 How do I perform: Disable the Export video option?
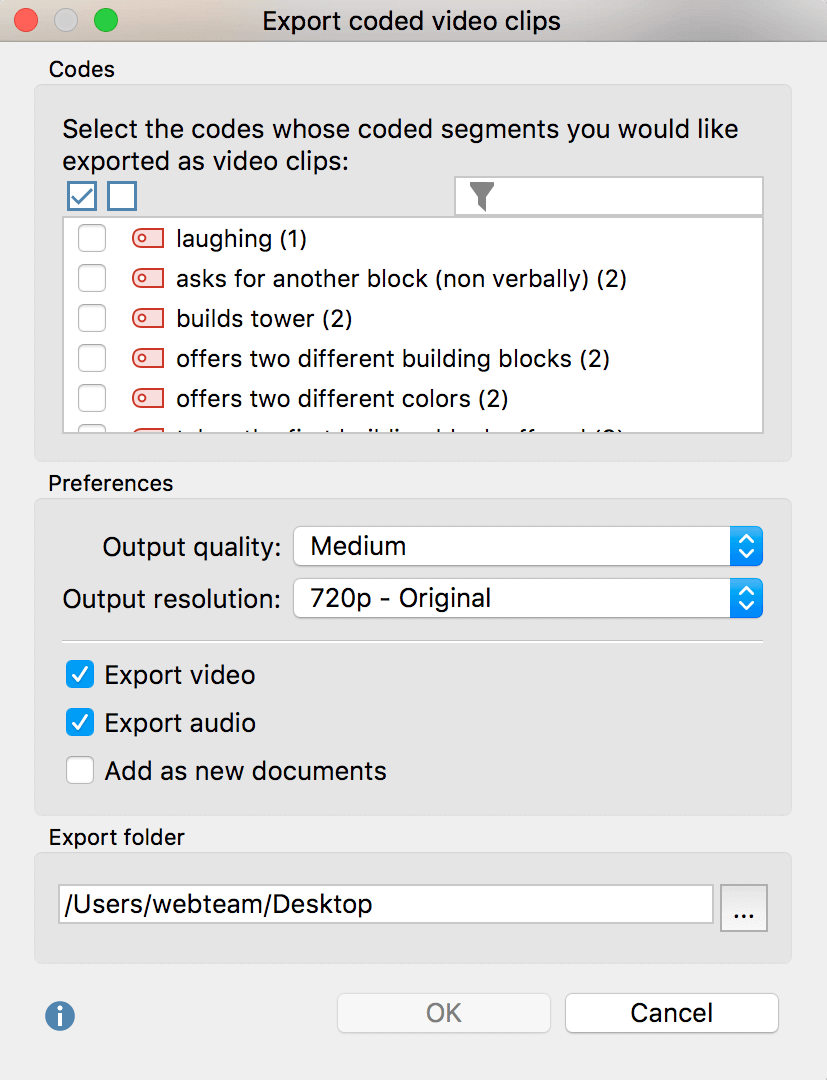[80, 675]
